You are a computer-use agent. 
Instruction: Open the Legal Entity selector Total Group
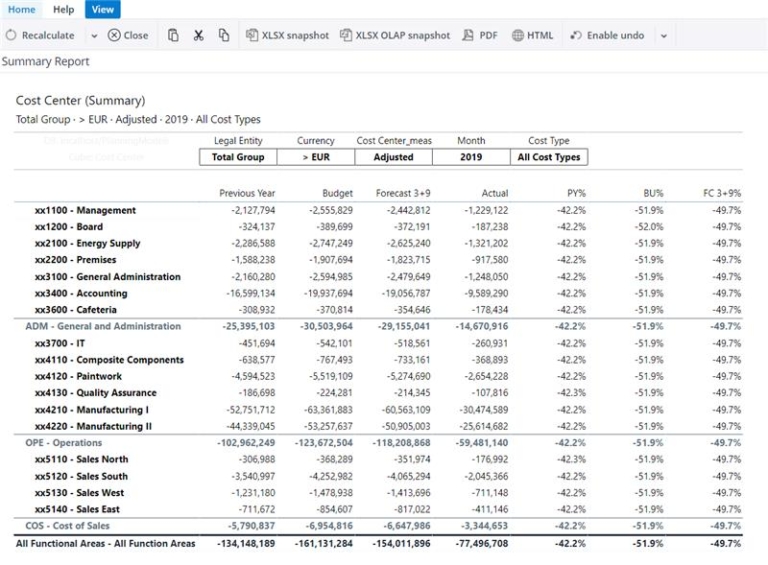click(x=238, y=157)
